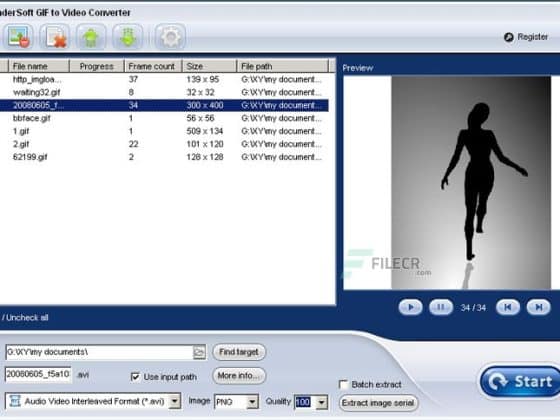The image size is (560, 420).
Task: Click the More info... button
Action: pos(239,376)
